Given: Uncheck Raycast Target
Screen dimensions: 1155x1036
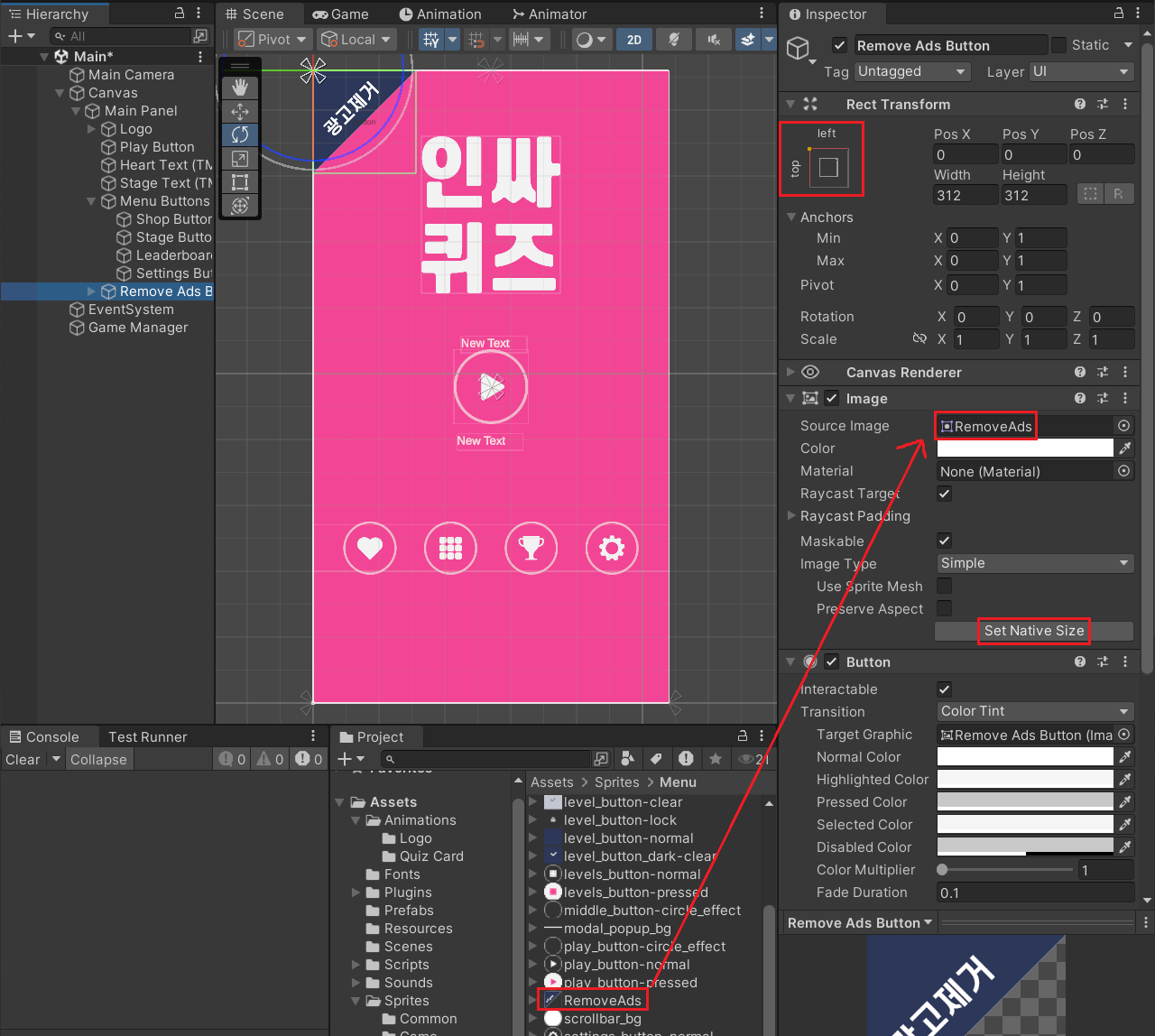Looking at the screenshot, I should tap(944, 494).
